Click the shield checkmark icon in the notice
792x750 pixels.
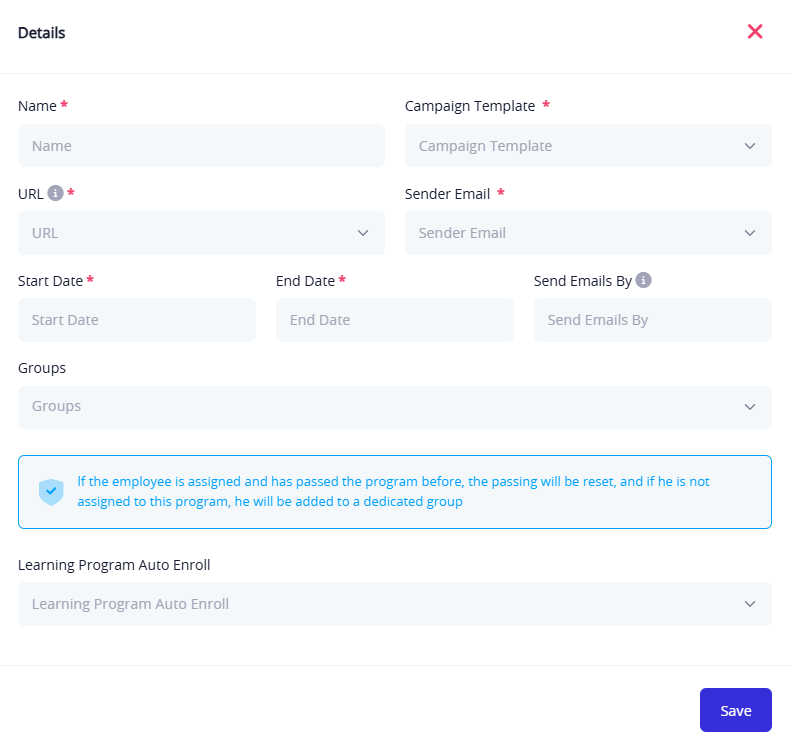[51, 492]
